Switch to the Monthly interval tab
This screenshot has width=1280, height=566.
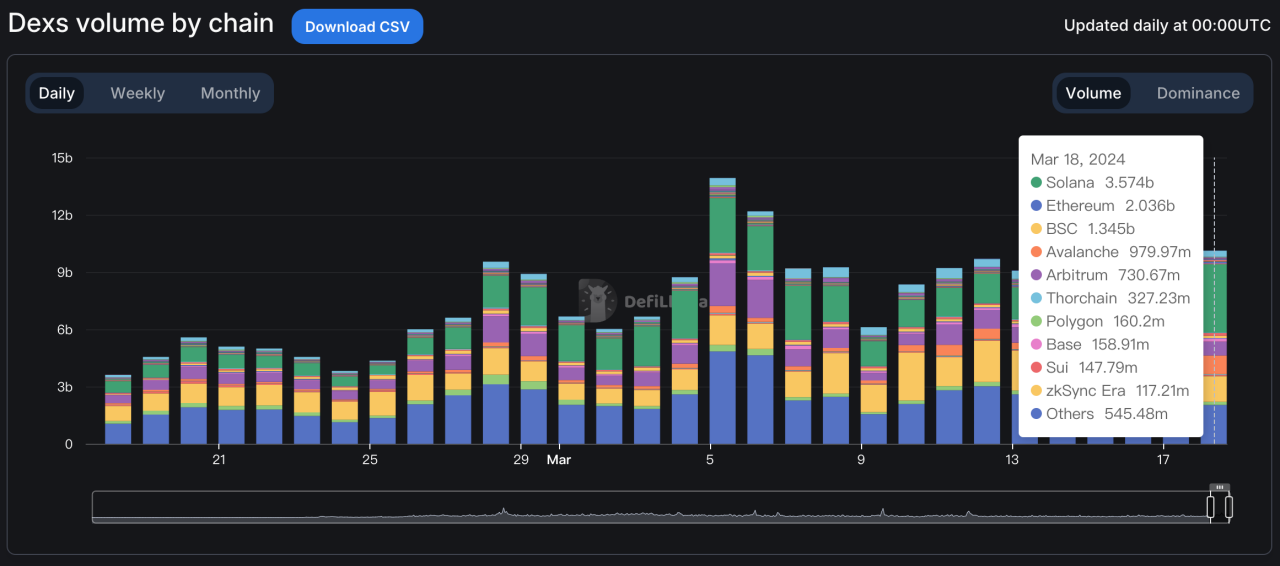230,93
